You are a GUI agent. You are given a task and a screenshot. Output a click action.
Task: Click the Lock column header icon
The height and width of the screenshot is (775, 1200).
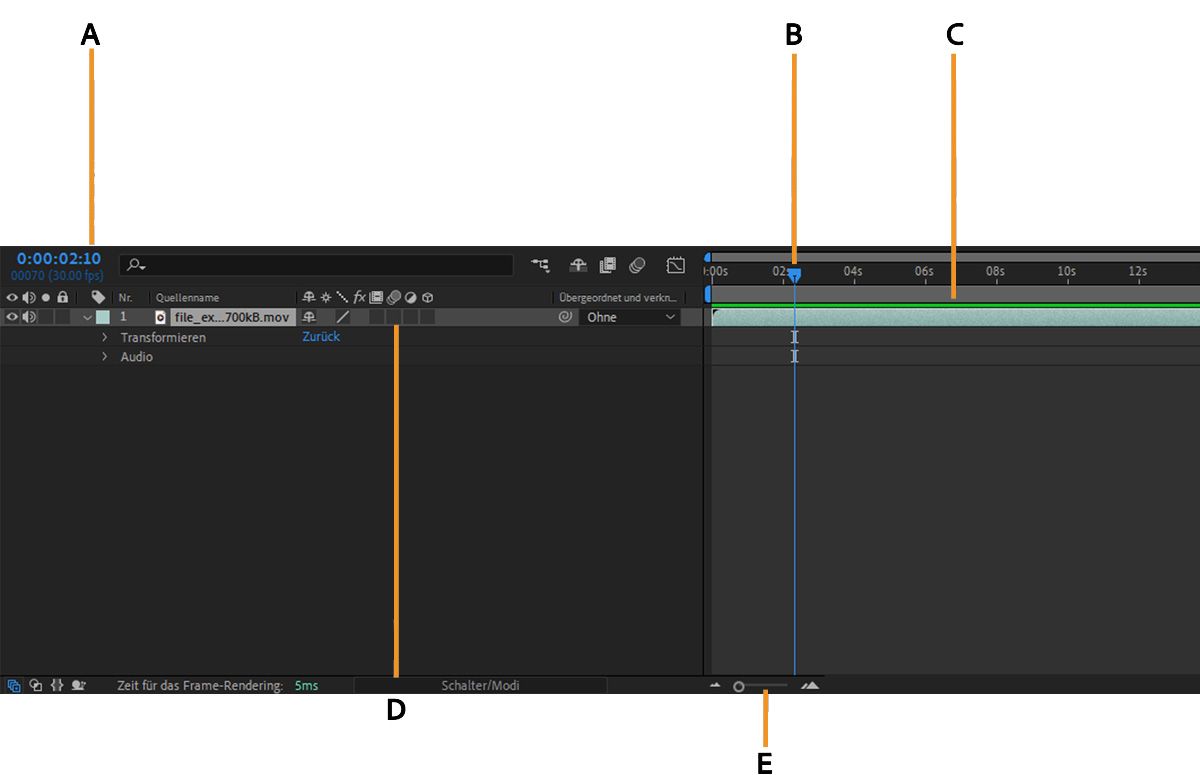(x=62, y=297)
